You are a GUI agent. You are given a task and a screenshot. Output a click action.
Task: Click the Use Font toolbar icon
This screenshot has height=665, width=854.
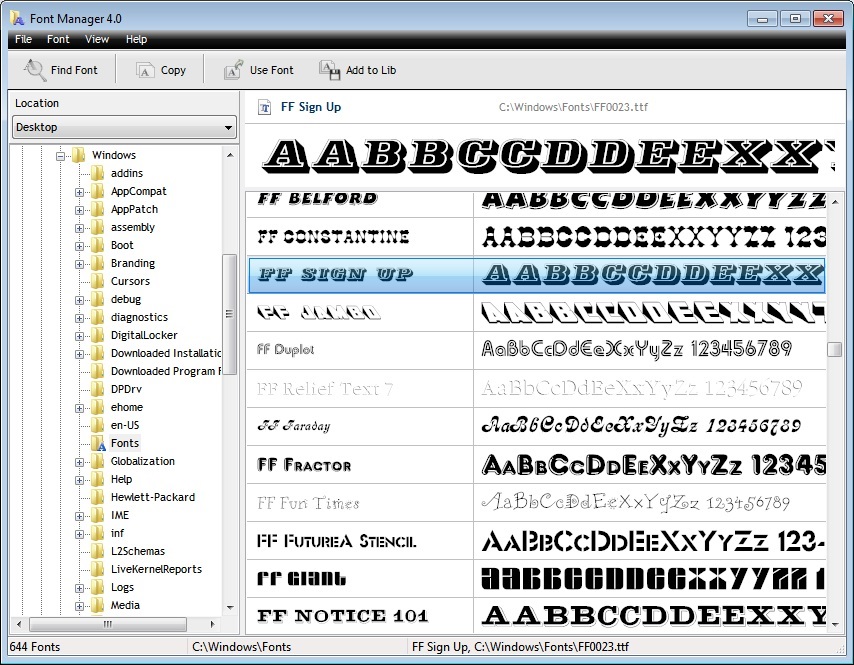coord(233,70)
